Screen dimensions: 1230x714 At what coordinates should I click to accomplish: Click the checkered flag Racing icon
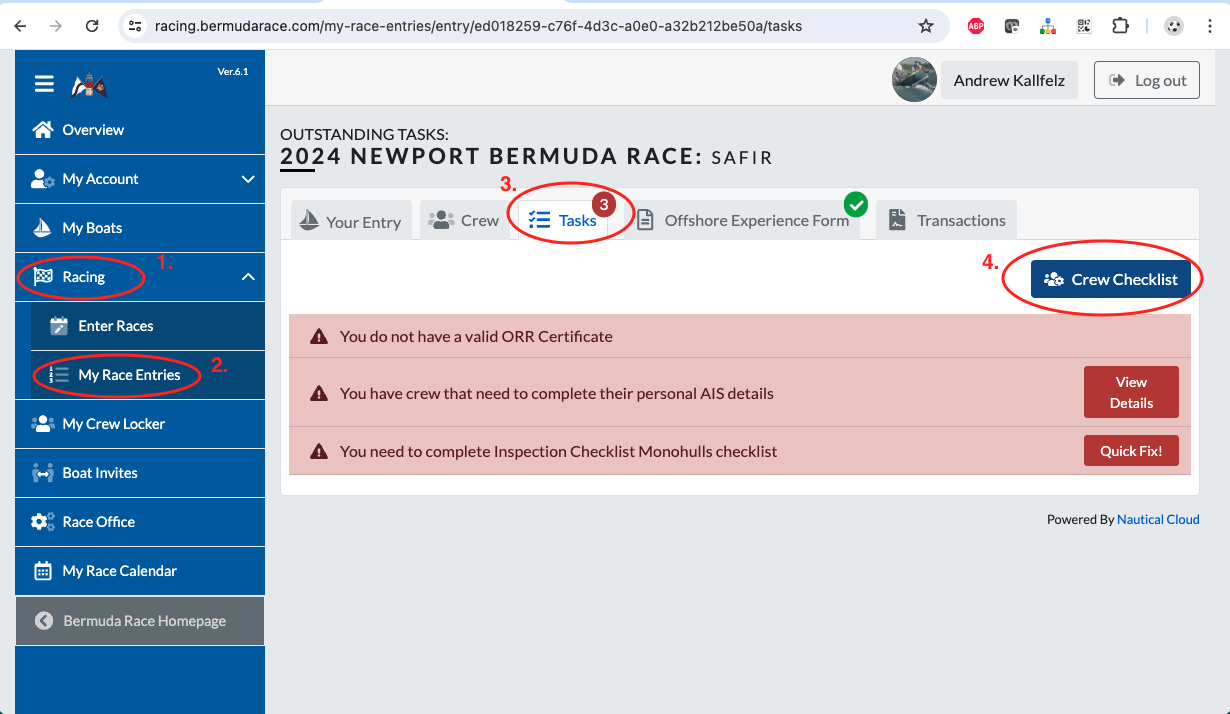pyautogui.click(x=43, y=276)
